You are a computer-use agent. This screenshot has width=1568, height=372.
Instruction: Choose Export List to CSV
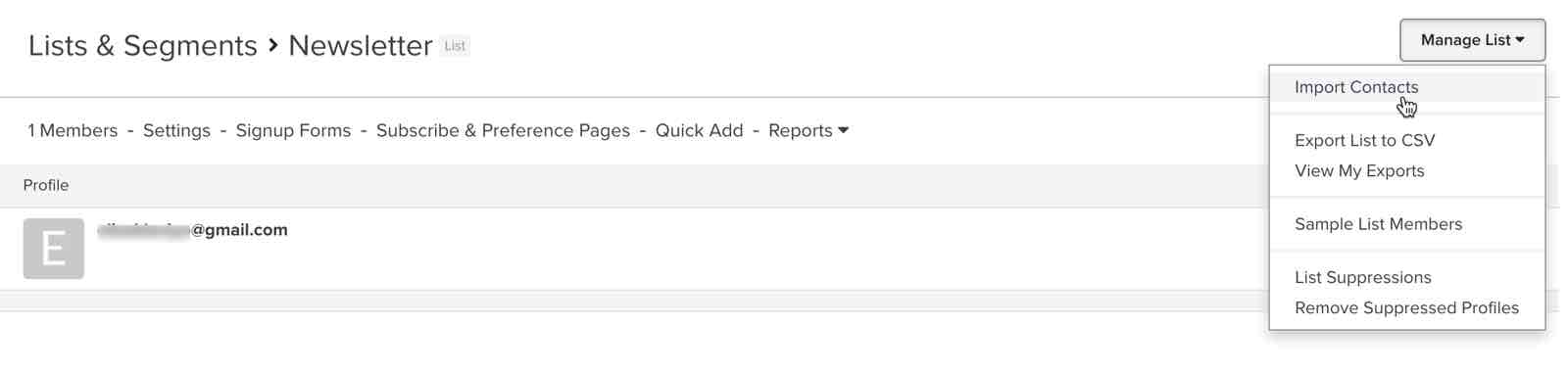point(1364,140)
